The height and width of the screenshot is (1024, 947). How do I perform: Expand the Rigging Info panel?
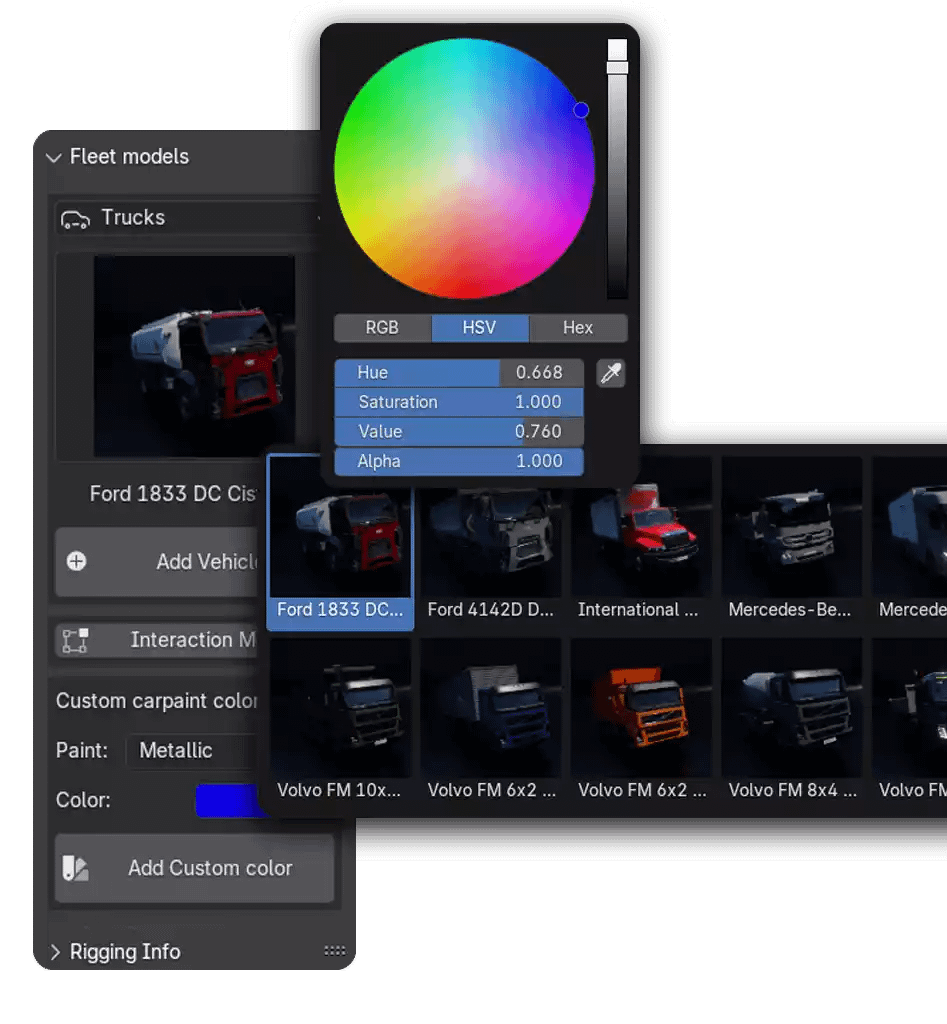[x=55, y=952]
